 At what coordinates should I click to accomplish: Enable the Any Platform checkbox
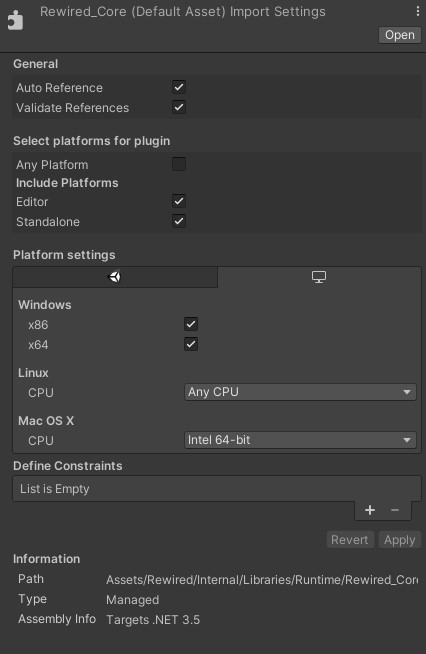179,164
